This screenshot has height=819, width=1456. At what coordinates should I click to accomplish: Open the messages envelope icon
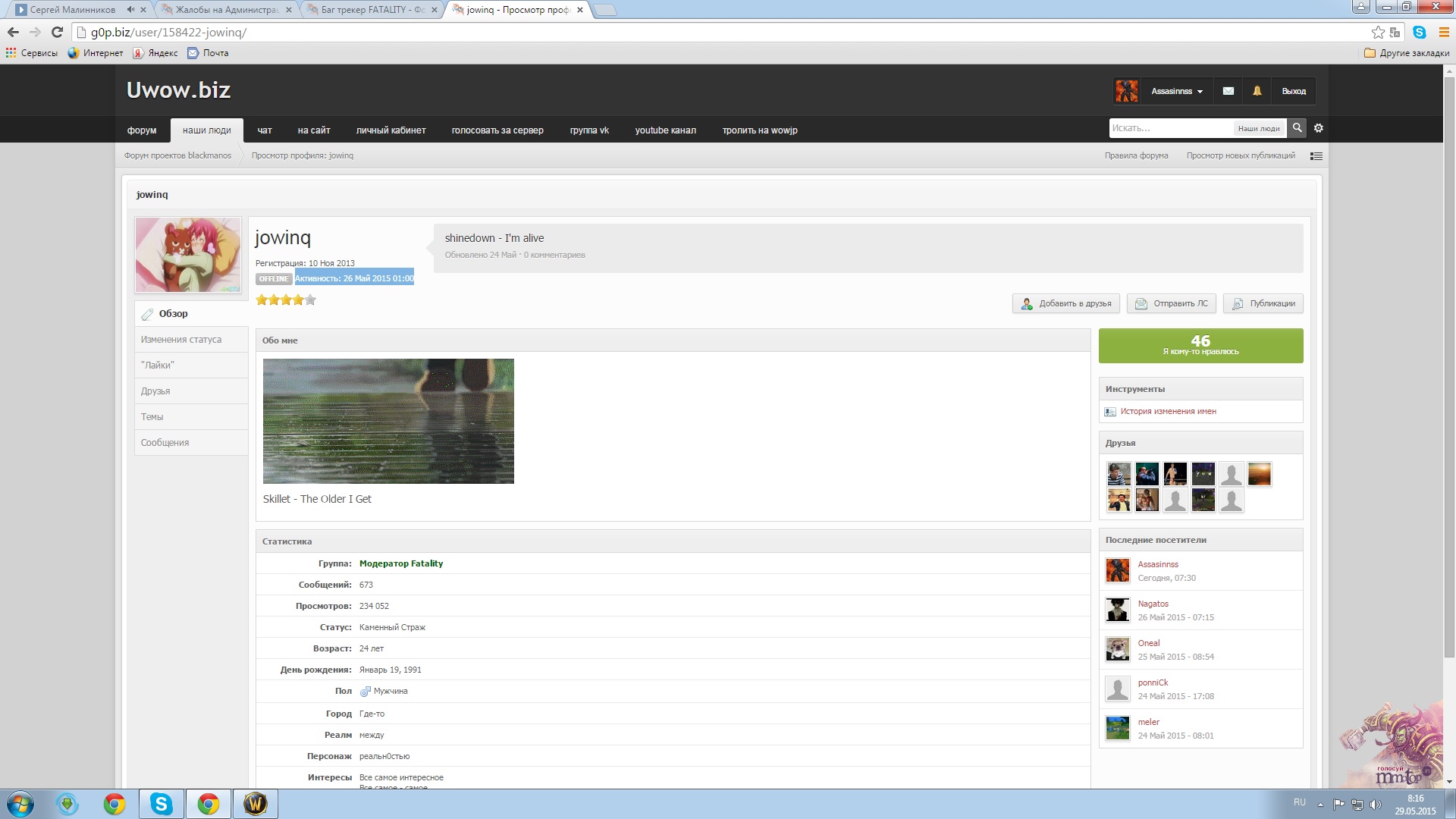click(x=1228, y=91)
